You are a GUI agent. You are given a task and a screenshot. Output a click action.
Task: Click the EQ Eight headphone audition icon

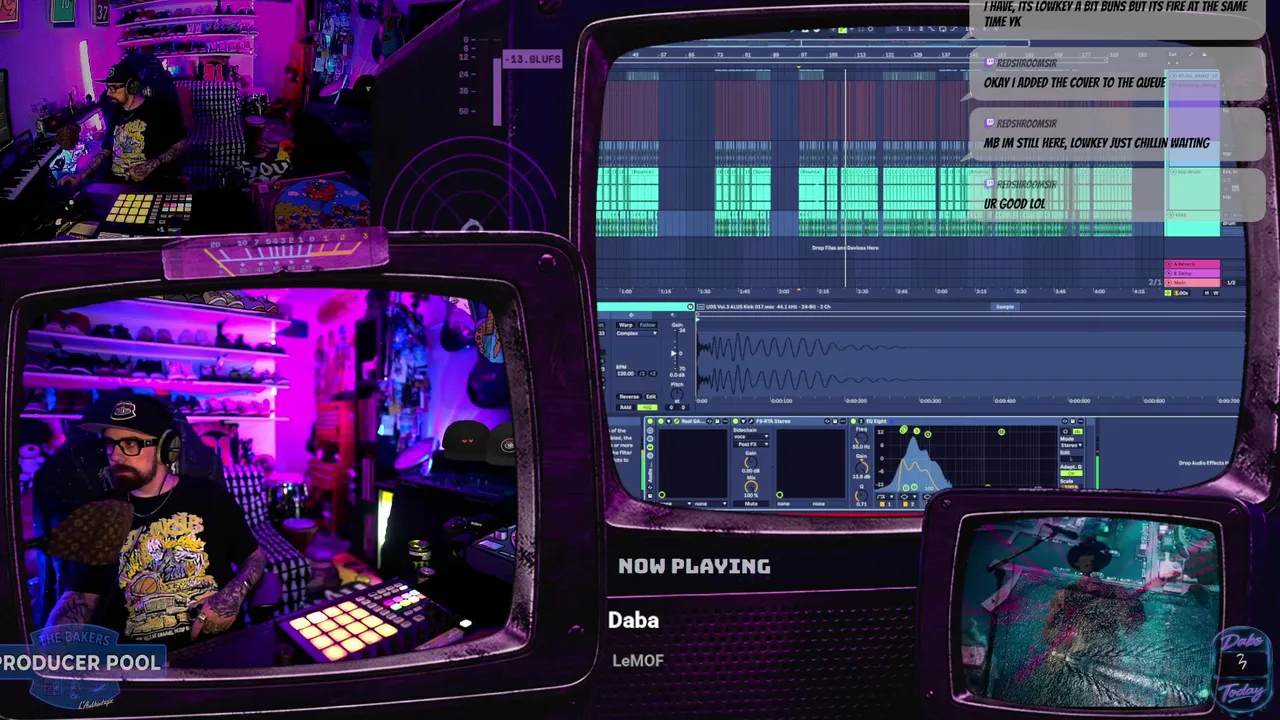1065,431
